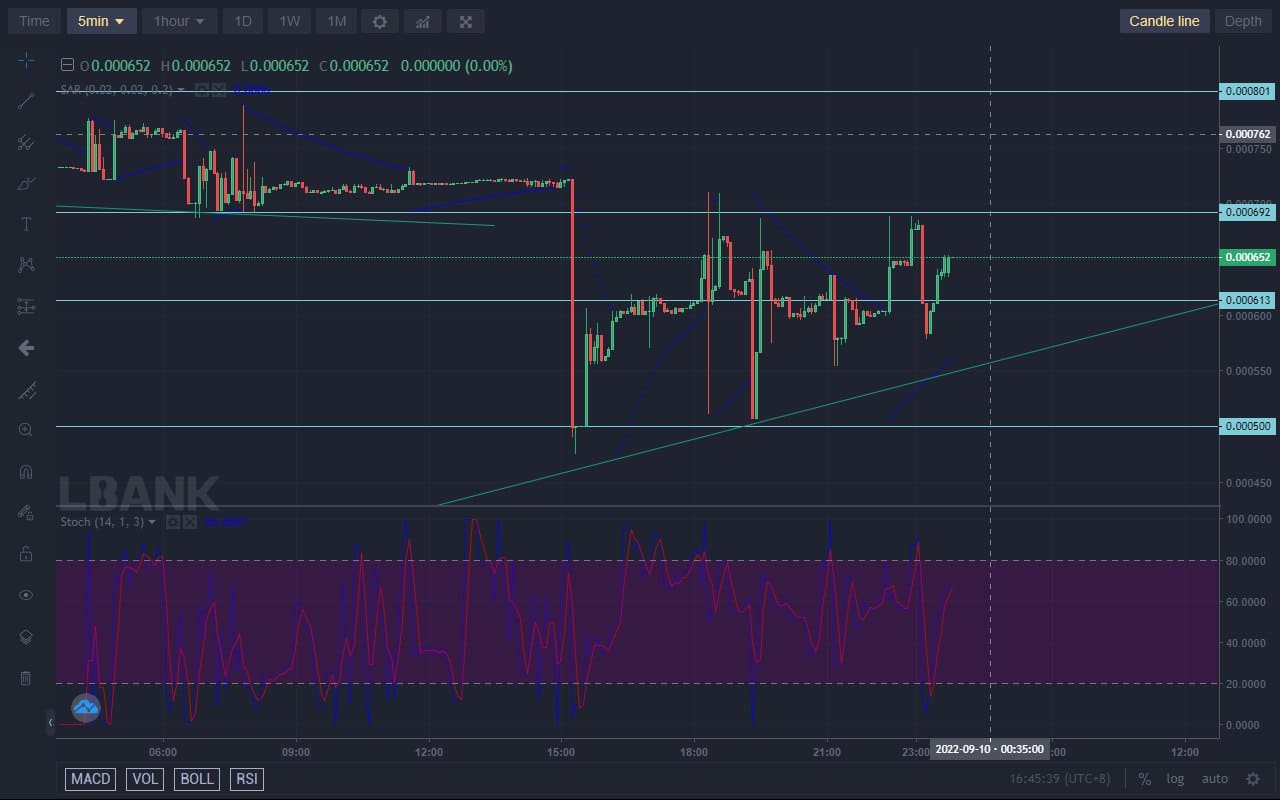Viewport: 1280px width, 800px height.
Task: Click the 0.000500 price line label
Action: point(1247,426)
